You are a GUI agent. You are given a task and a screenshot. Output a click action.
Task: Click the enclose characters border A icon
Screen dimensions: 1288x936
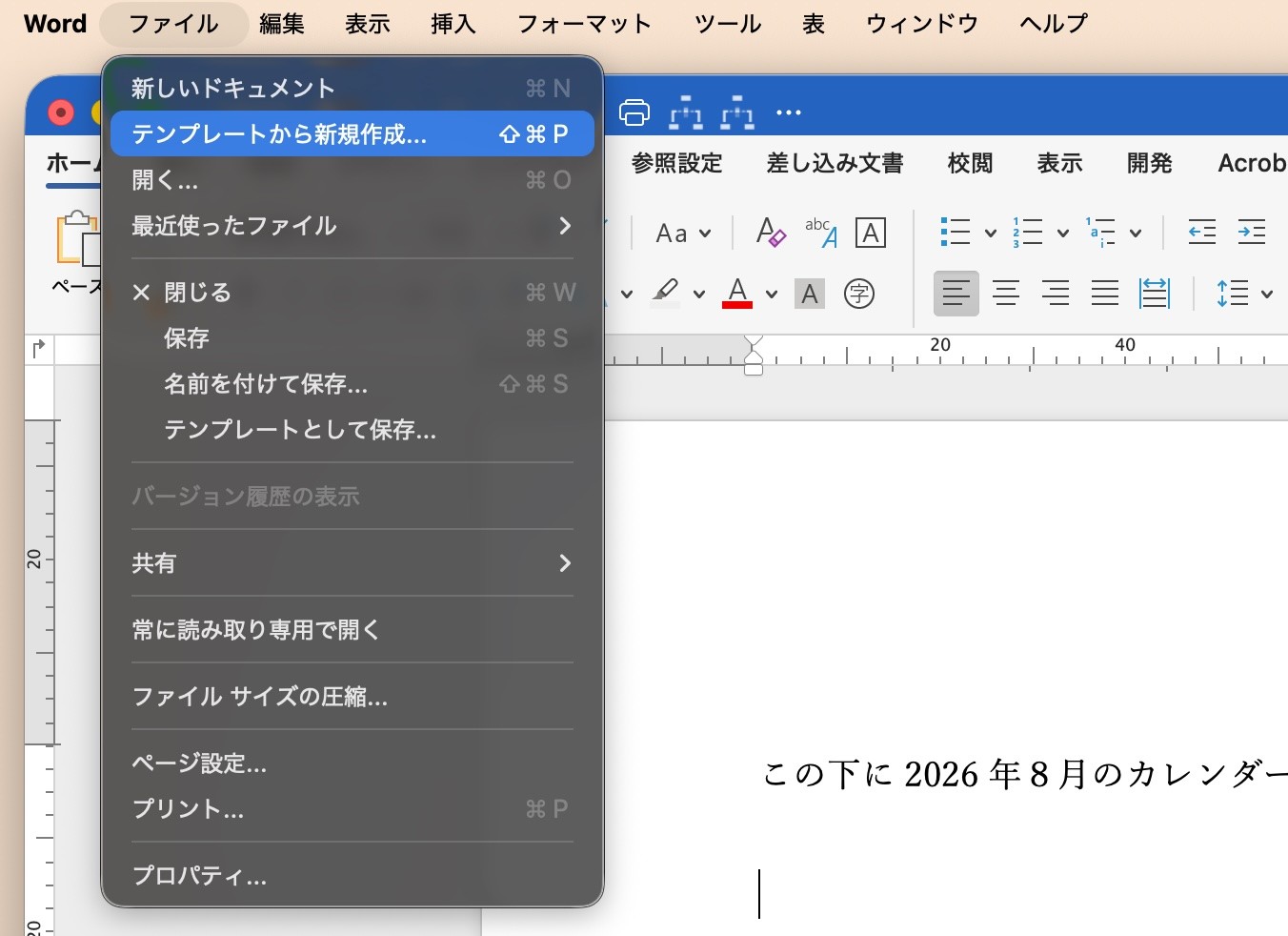[871, 233]
